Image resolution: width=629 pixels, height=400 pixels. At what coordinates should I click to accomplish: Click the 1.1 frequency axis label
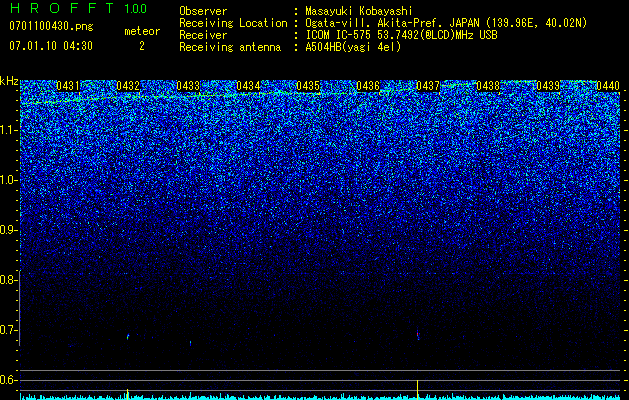click(8, 130)
